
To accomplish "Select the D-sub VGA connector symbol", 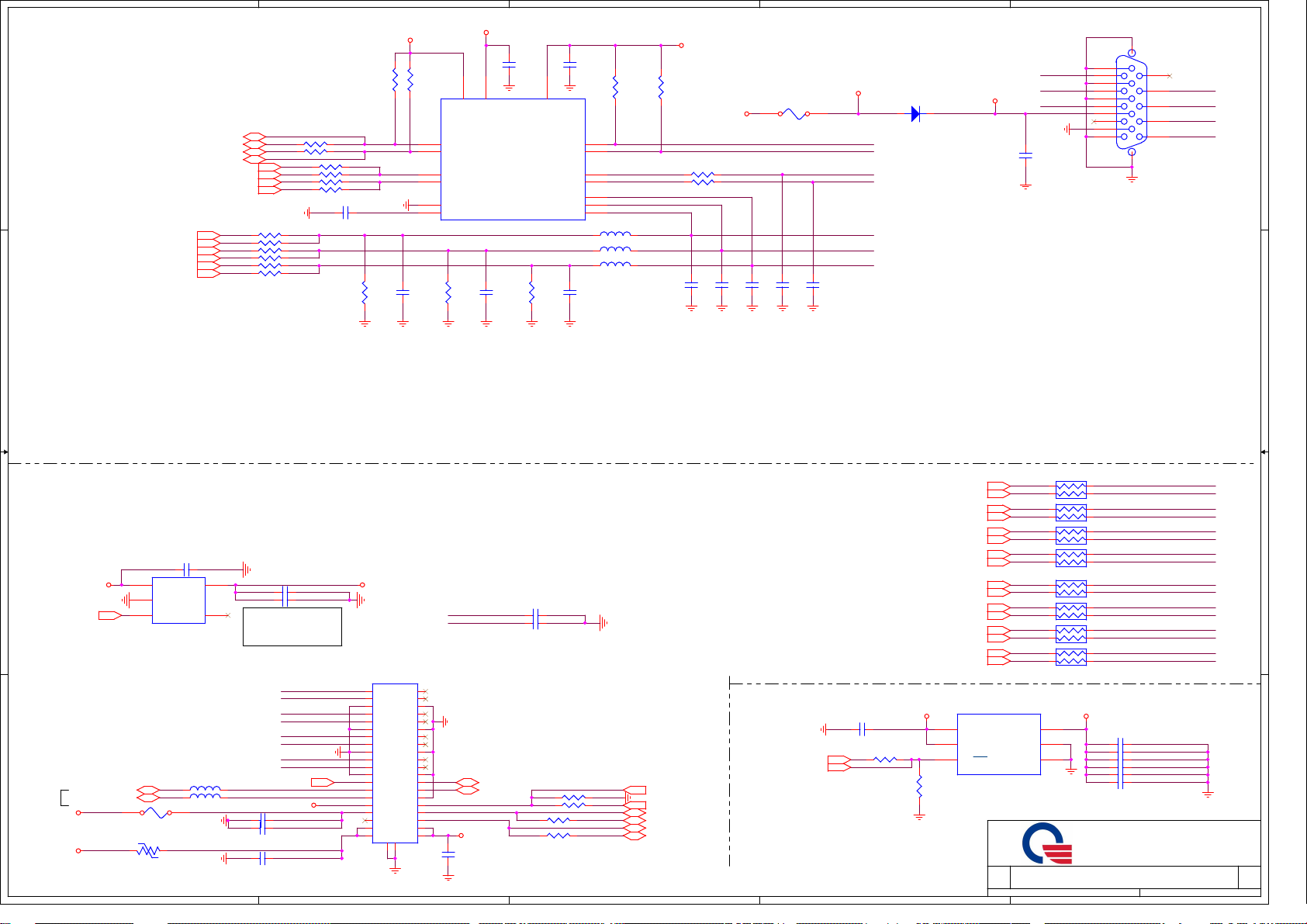I will [x=1132, y=102].
